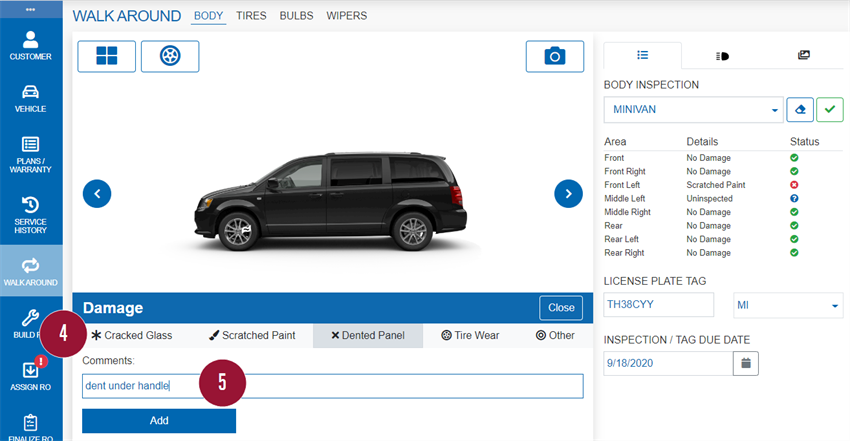
Task: Open the Build RO wrench item
Action: tap(27, 324)
